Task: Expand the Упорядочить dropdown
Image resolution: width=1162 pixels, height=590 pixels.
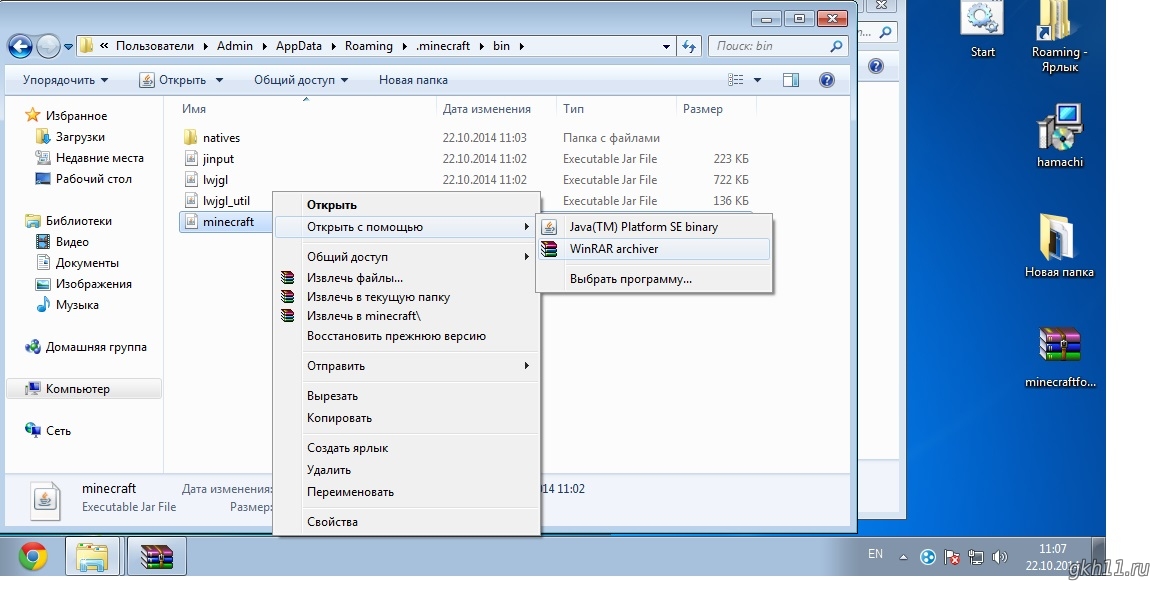Action: click(x=65, y=80)
